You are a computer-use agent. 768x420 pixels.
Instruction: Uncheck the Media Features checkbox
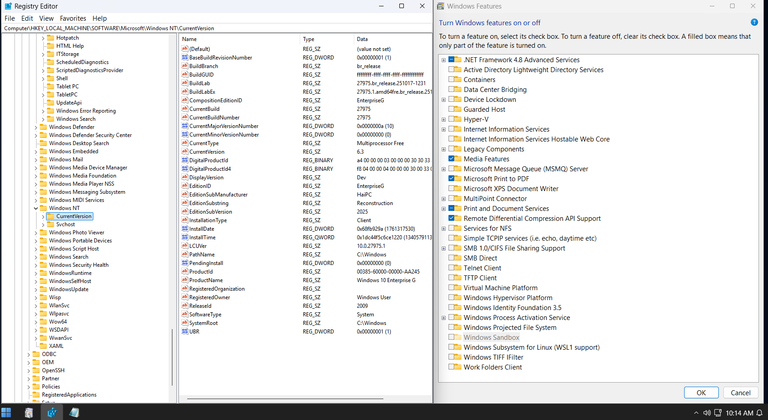tap(451, 159)
